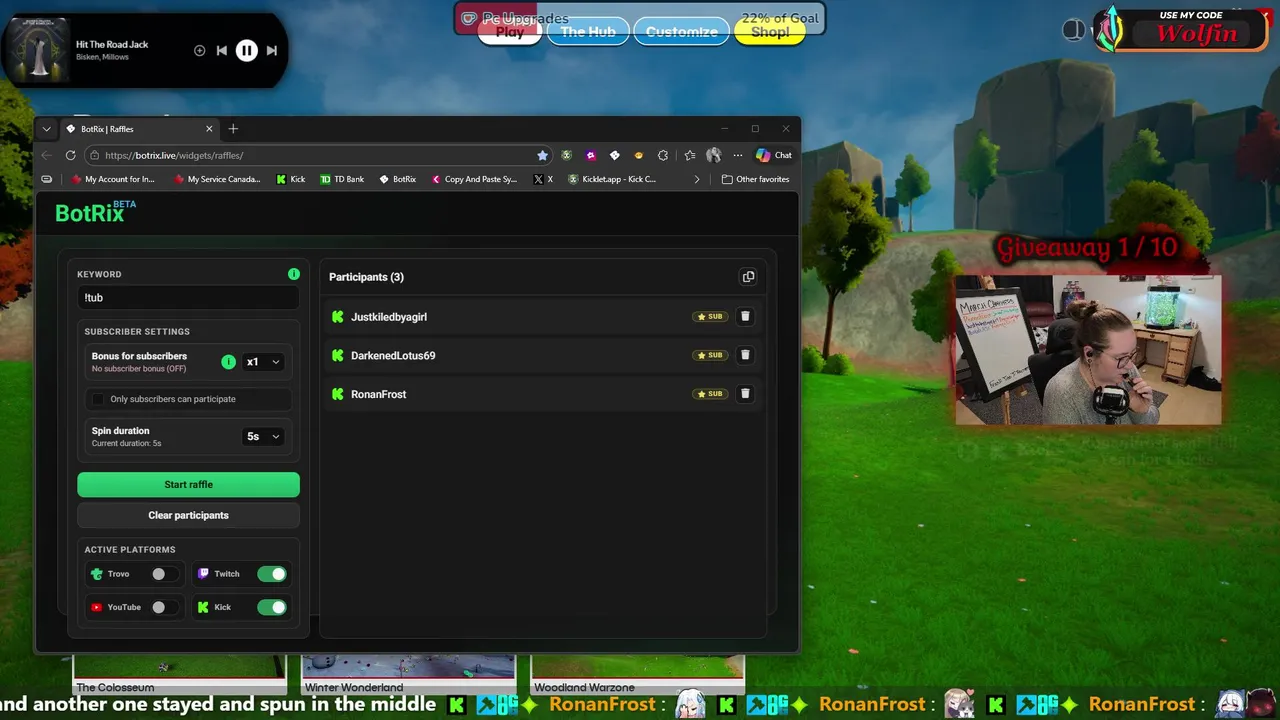Copy participants list icon
The width and height of the screenshot is (1280, 720).
(748, 277)
